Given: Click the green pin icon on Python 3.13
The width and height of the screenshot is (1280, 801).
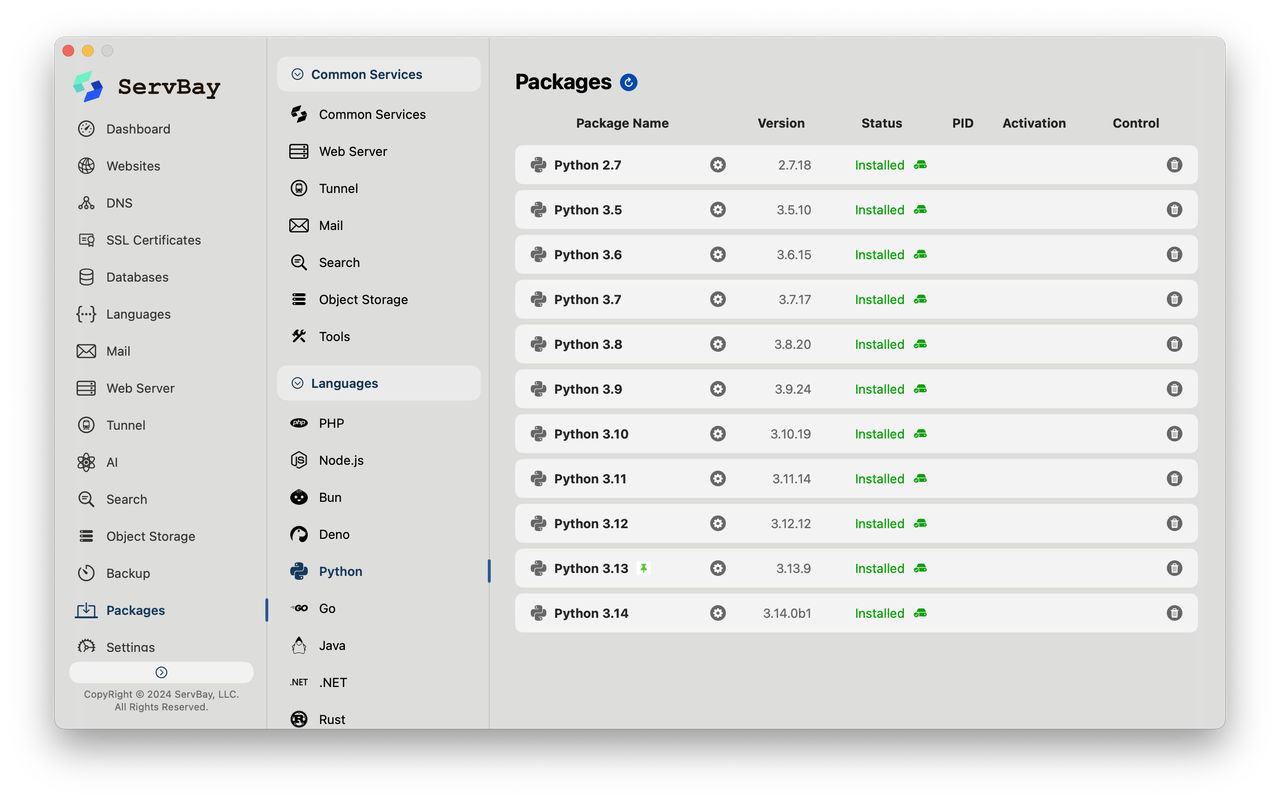Looking at the screenshot, I should click(644, 568).
